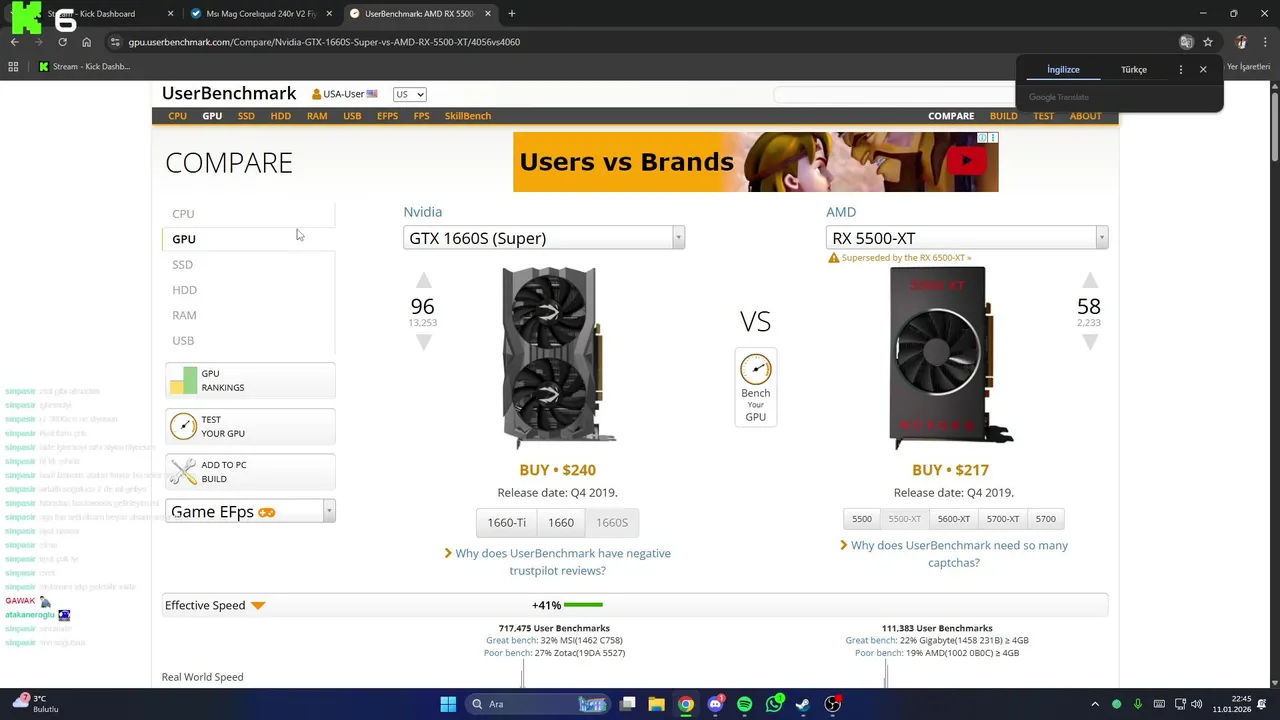Screen dimensions: 1280x720
Task: Open translate popup options menu
Action: (x=1181, y=69)
